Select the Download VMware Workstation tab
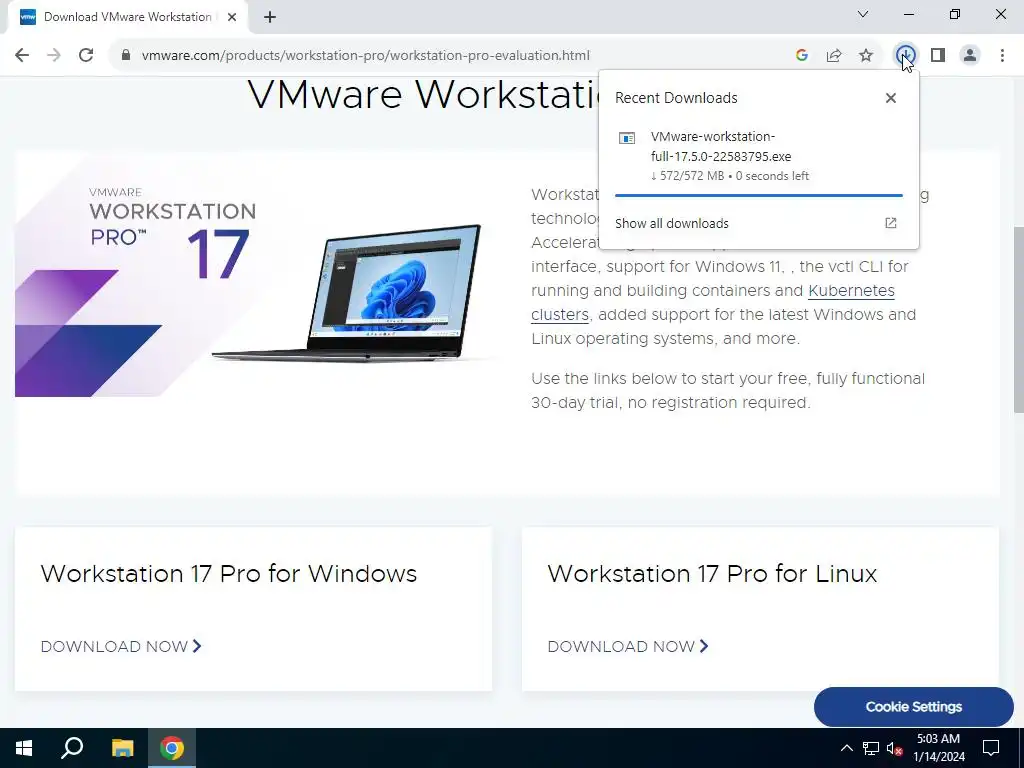Viewport: 1024px width, 768px height. pyautogui.click(x=127, y=17)
